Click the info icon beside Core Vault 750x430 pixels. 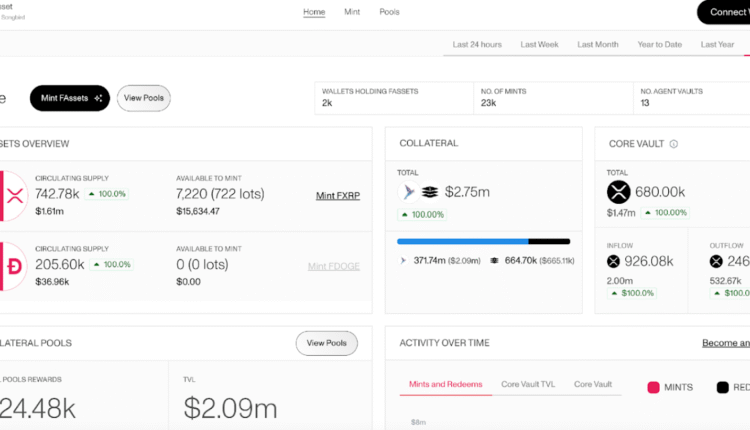673,144
